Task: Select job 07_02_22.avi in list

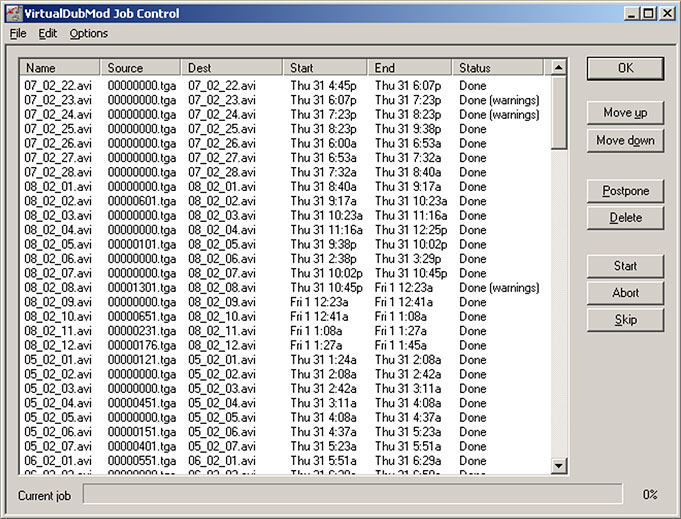Action: coord(58,86)
